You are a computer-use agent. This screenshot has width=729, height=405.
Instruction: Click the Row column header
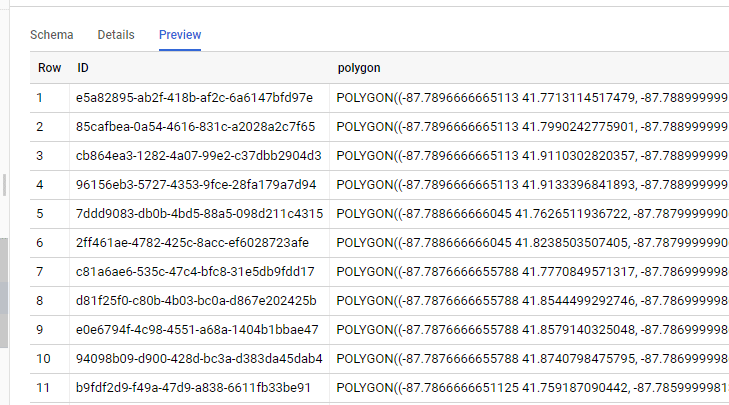[49, 68]
